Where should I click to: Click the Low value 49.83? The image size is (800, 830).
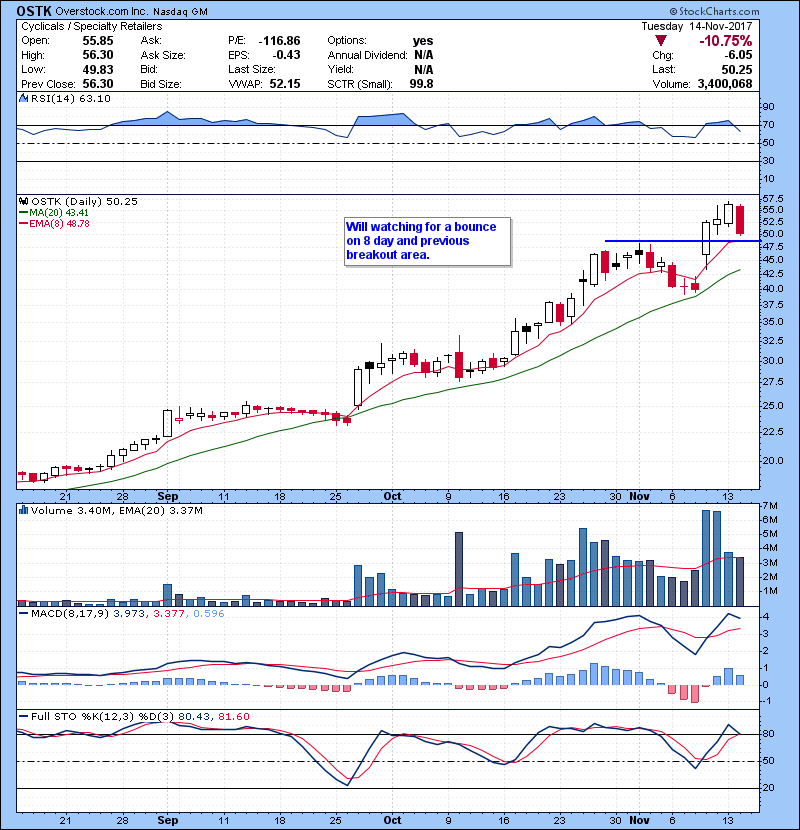pos(98,70)
